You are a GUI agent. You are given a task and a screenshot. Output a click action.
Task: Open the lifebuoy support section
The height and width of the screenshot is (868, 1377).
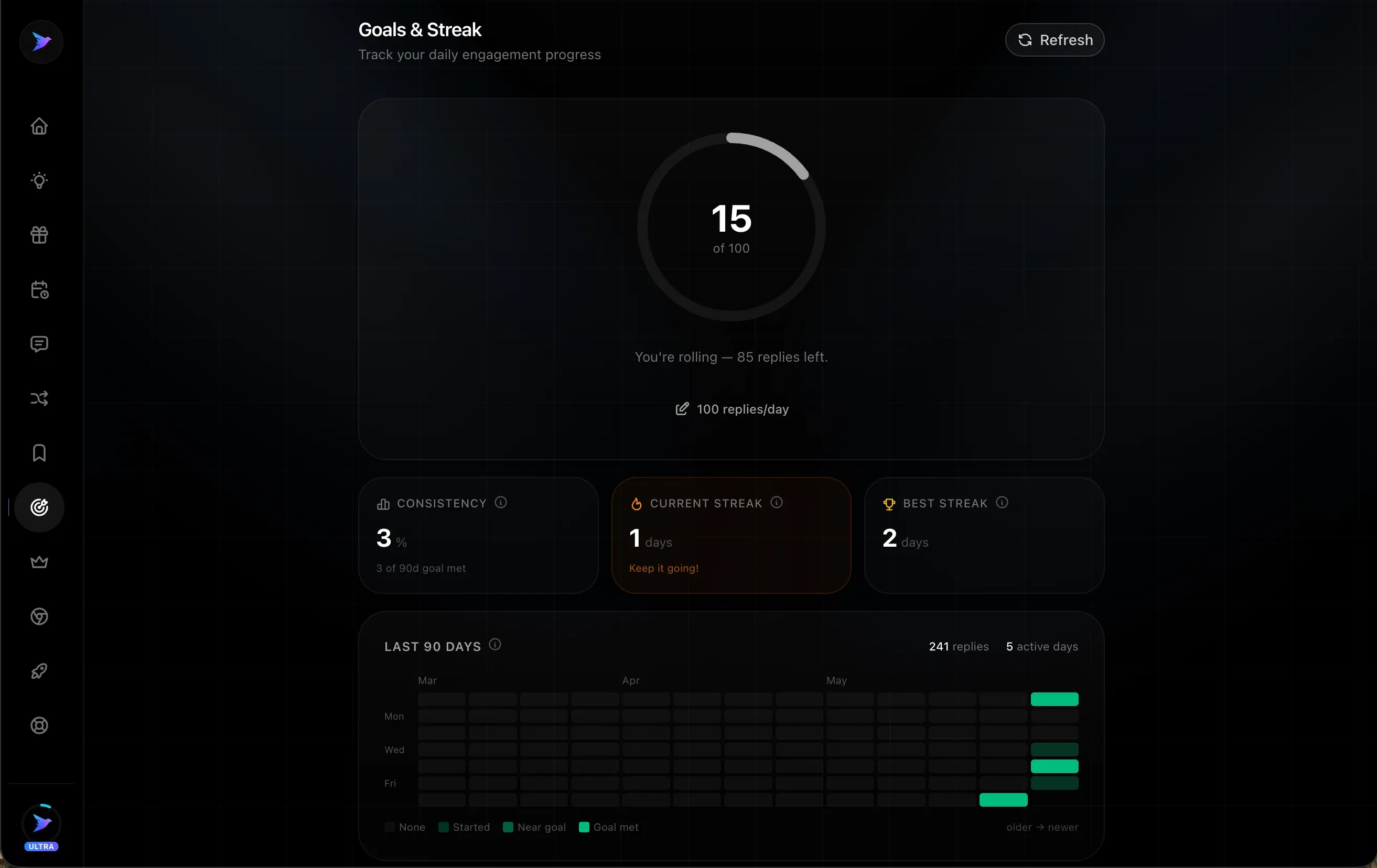tap(39, 726)
